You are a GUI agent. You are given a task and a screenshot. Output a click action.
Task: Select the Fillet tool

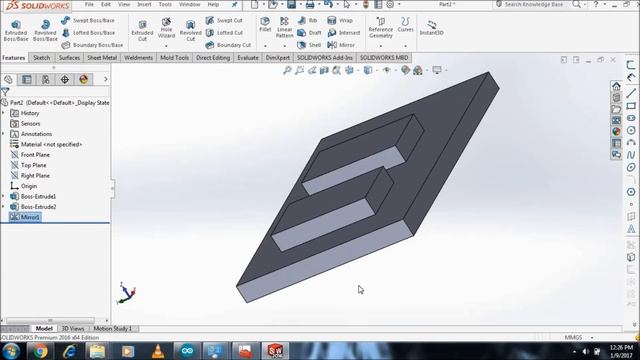(265, 24)
